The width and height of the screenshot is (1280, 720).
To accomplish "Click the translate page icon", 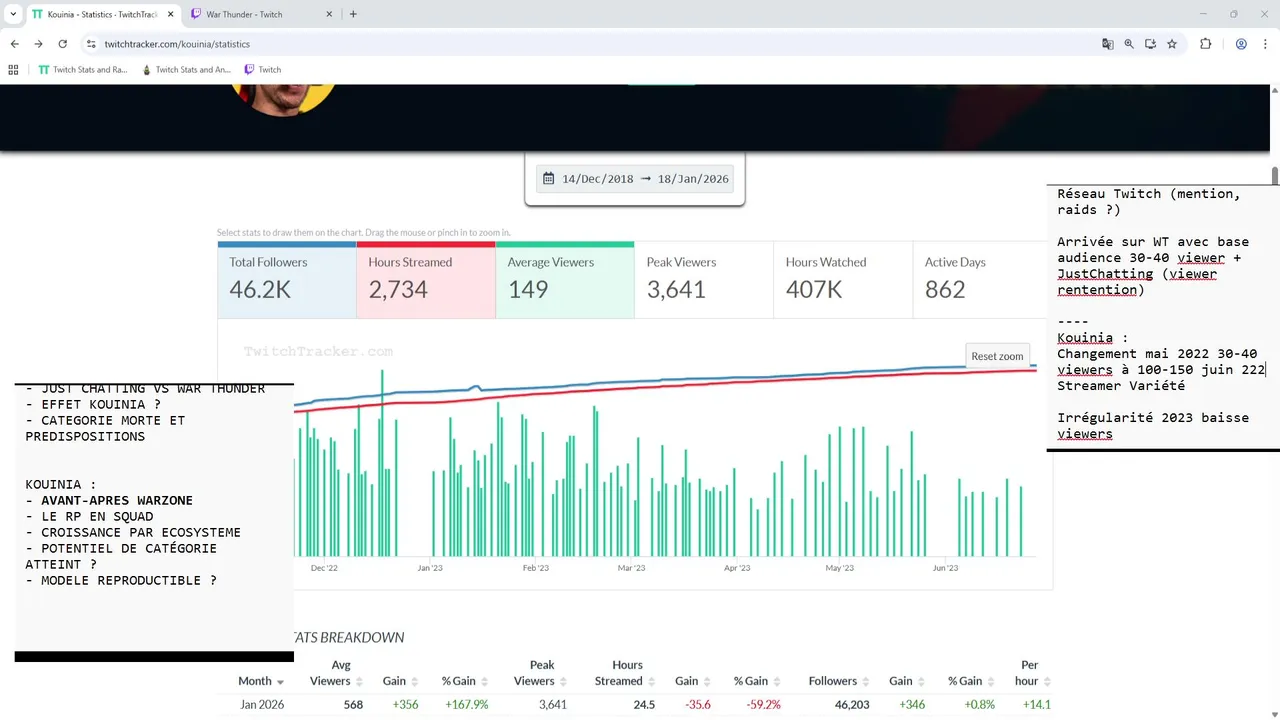I will pyautogui.click(x=1108, y=44).
